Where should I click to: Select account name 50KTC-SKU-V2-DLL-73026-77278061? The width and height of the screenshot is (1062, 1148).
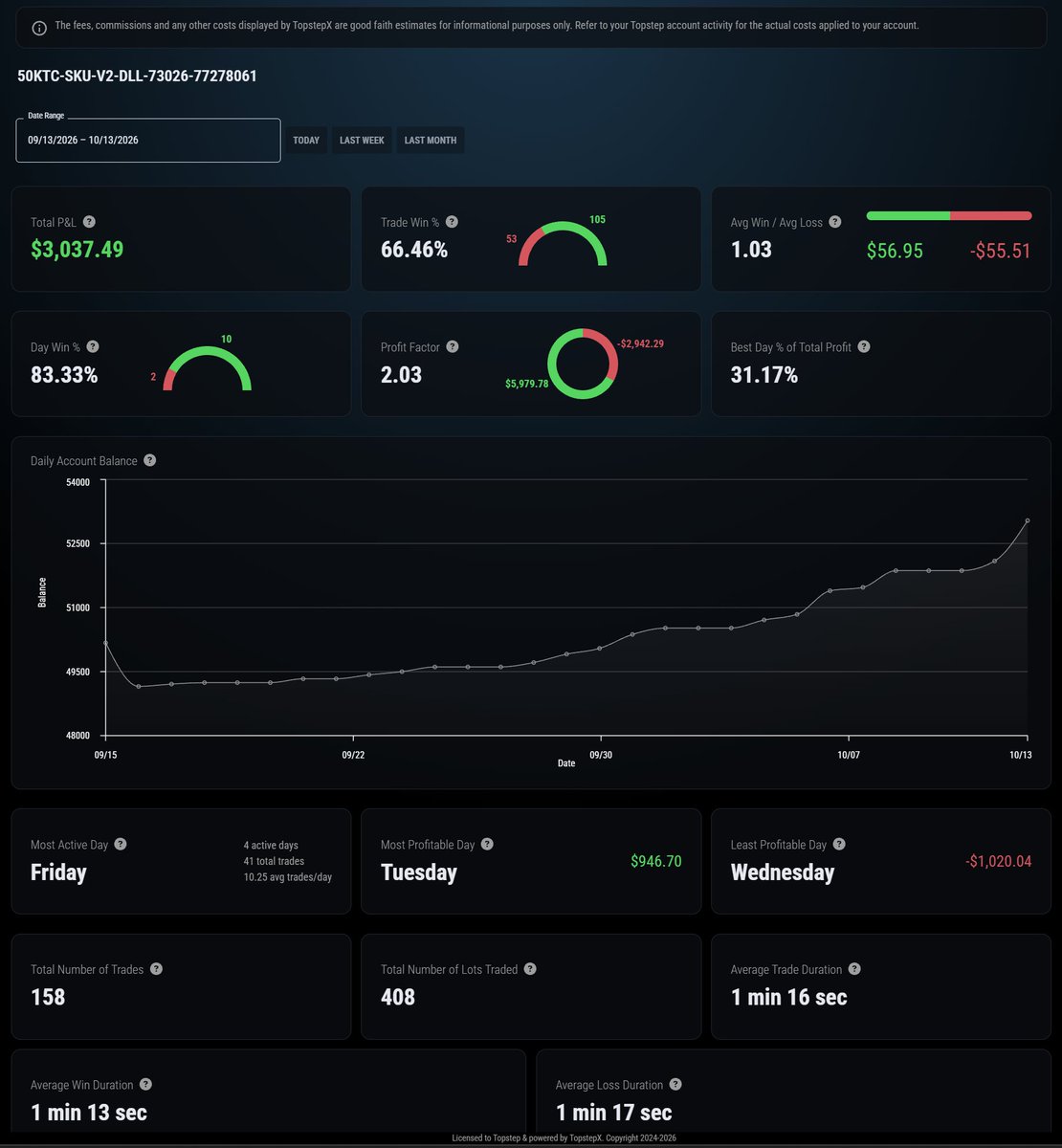(x=137, y=76)
